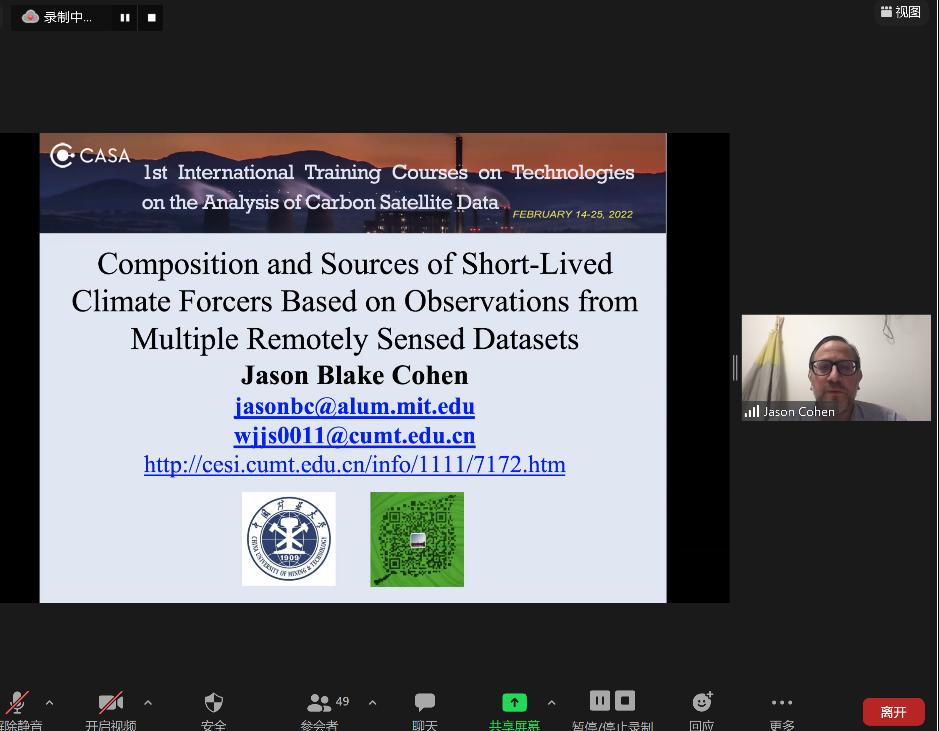Screen dimensions: 939x731
Task: Turn on the video camera
Action: 110,703
